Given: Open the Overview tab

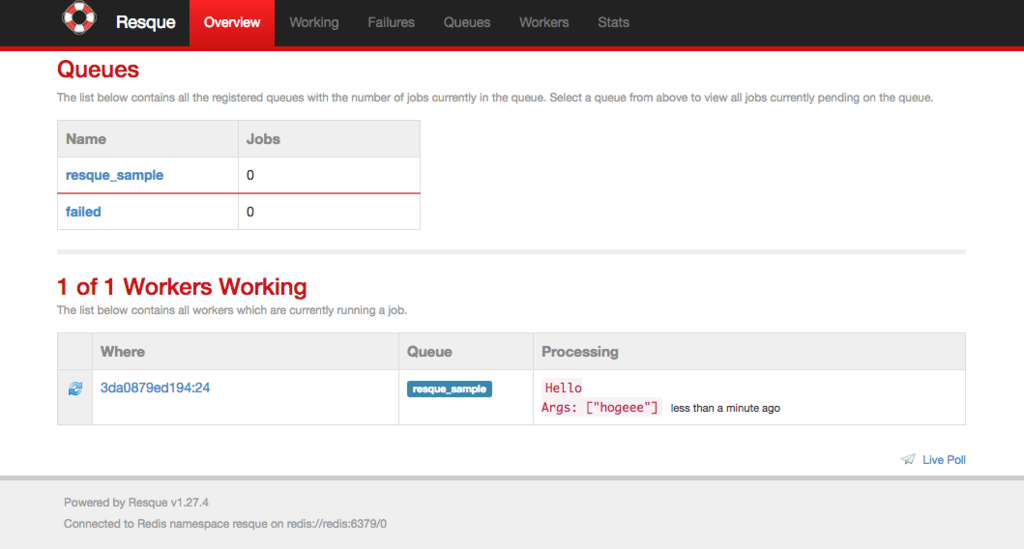Looking at the screenshot, I should [232, 23].
